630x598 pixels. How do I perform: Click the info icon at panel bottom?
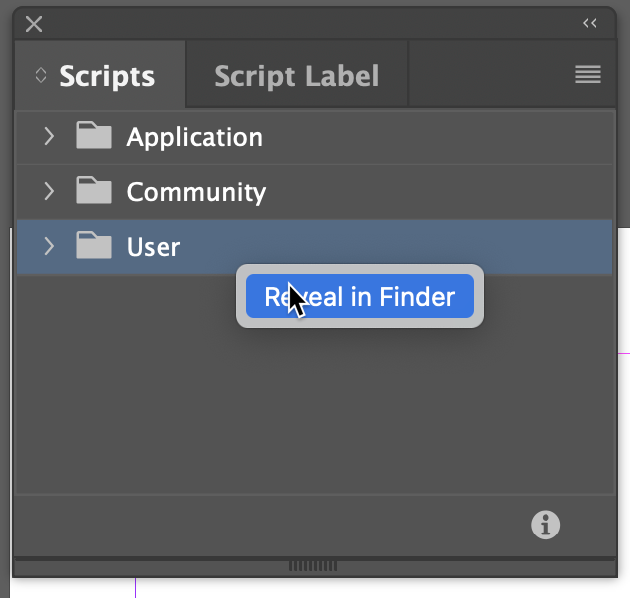click(x=545, y=524)
